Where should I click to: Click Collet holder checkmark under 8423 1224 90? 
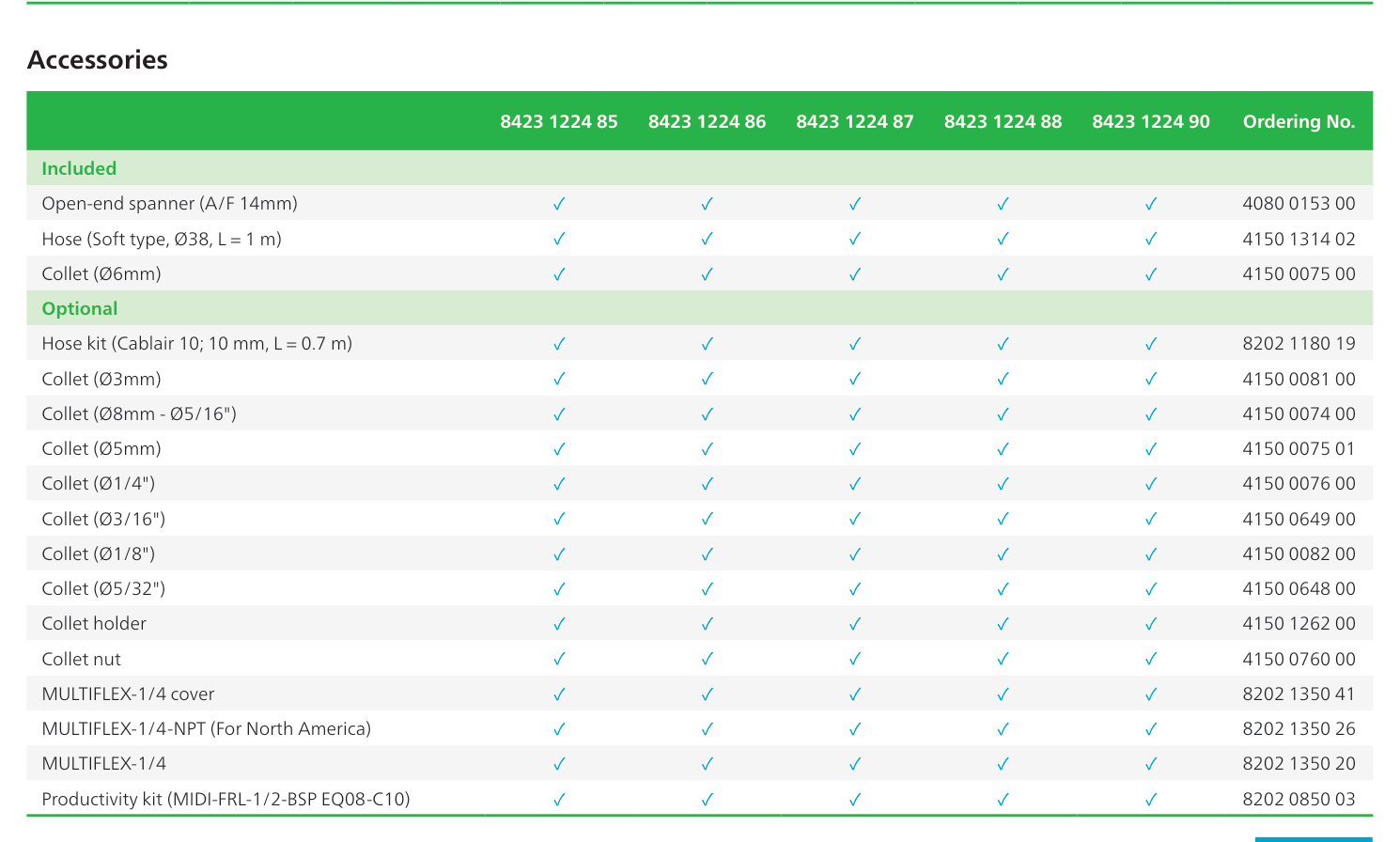coord(1151,624)
